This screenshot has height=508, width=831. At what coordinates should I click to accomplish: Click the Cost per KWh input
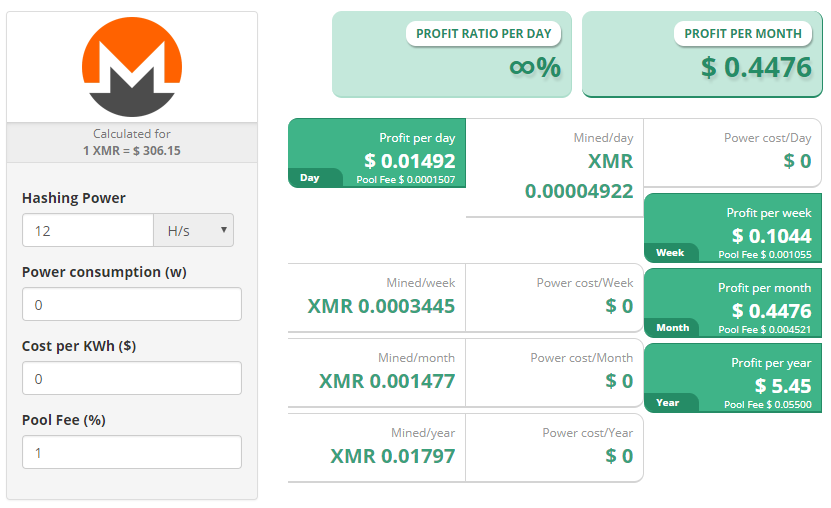pyautogui.click(x=132, y=378)
